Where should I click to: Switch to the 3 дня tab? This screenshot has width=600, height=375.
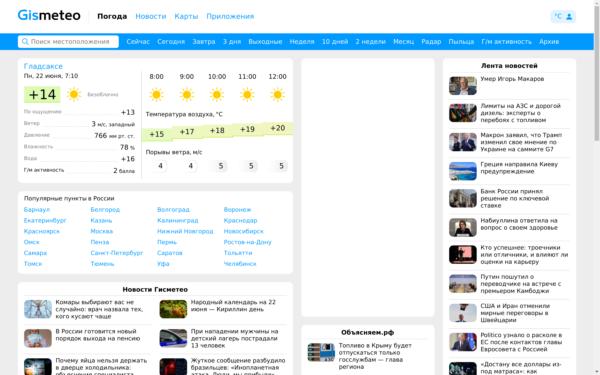[232, 41]
